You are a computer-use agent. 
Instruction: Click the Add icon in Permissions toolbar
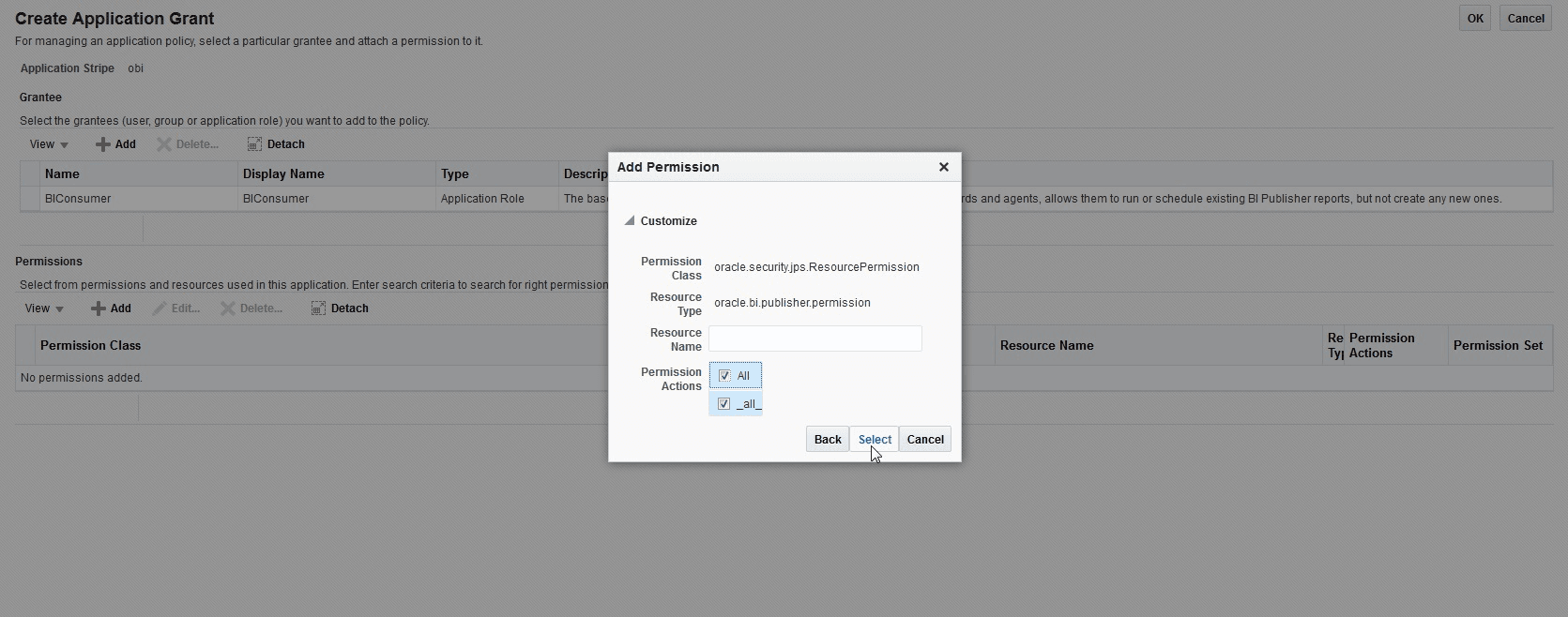99,308
